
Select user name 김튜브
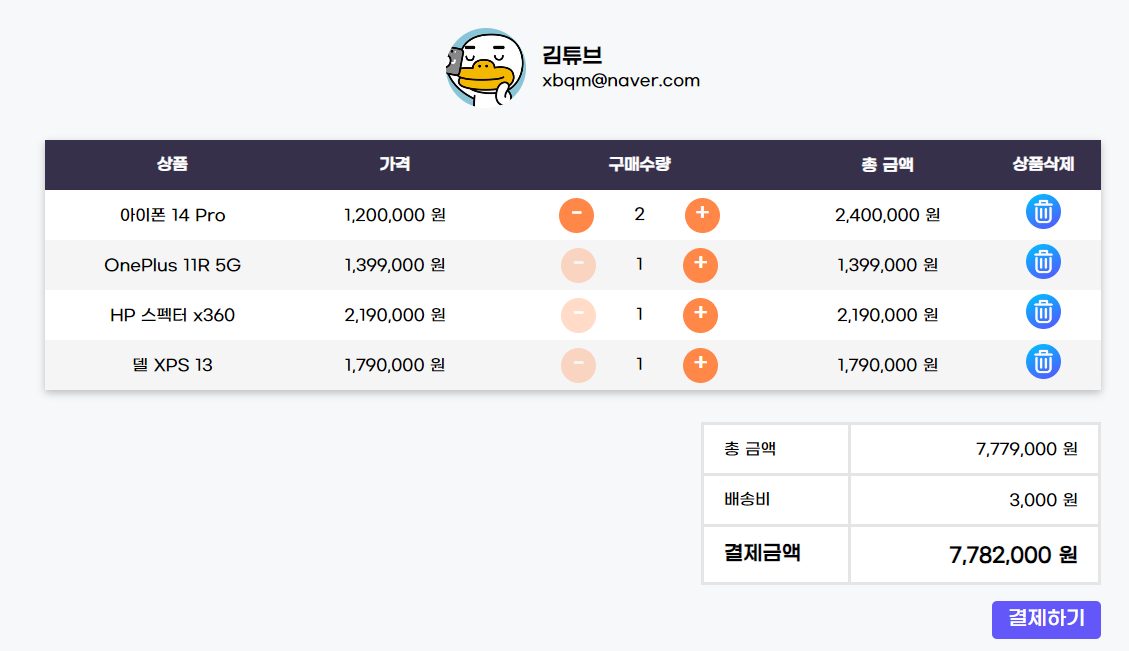[572, 55]
